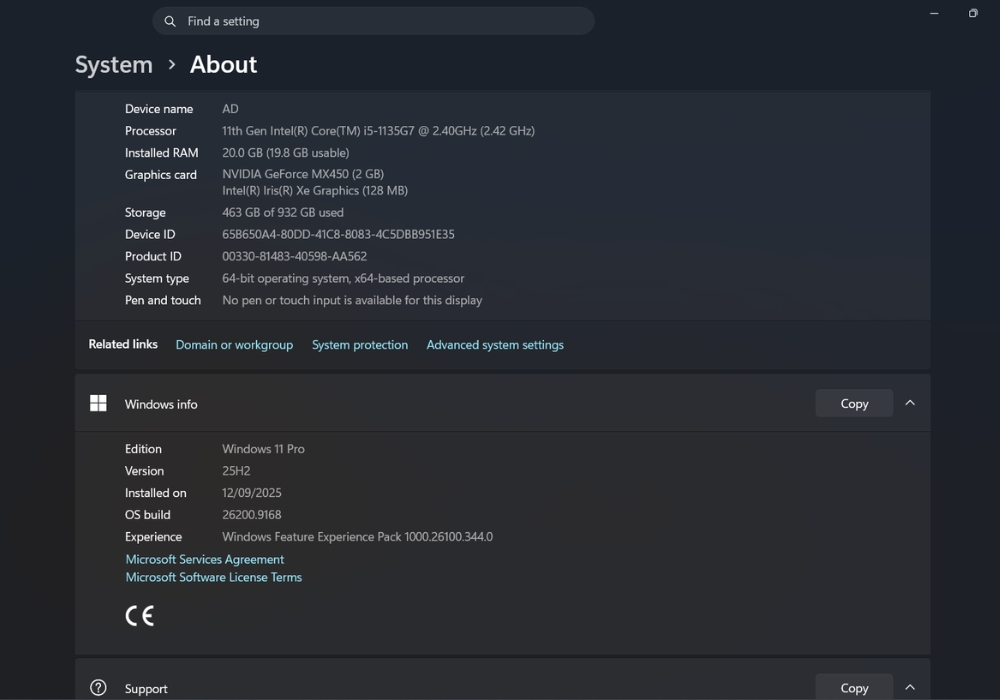1000x700 pixels.
Task: Click the Graphics card label
Action: (x=161, y=175)
